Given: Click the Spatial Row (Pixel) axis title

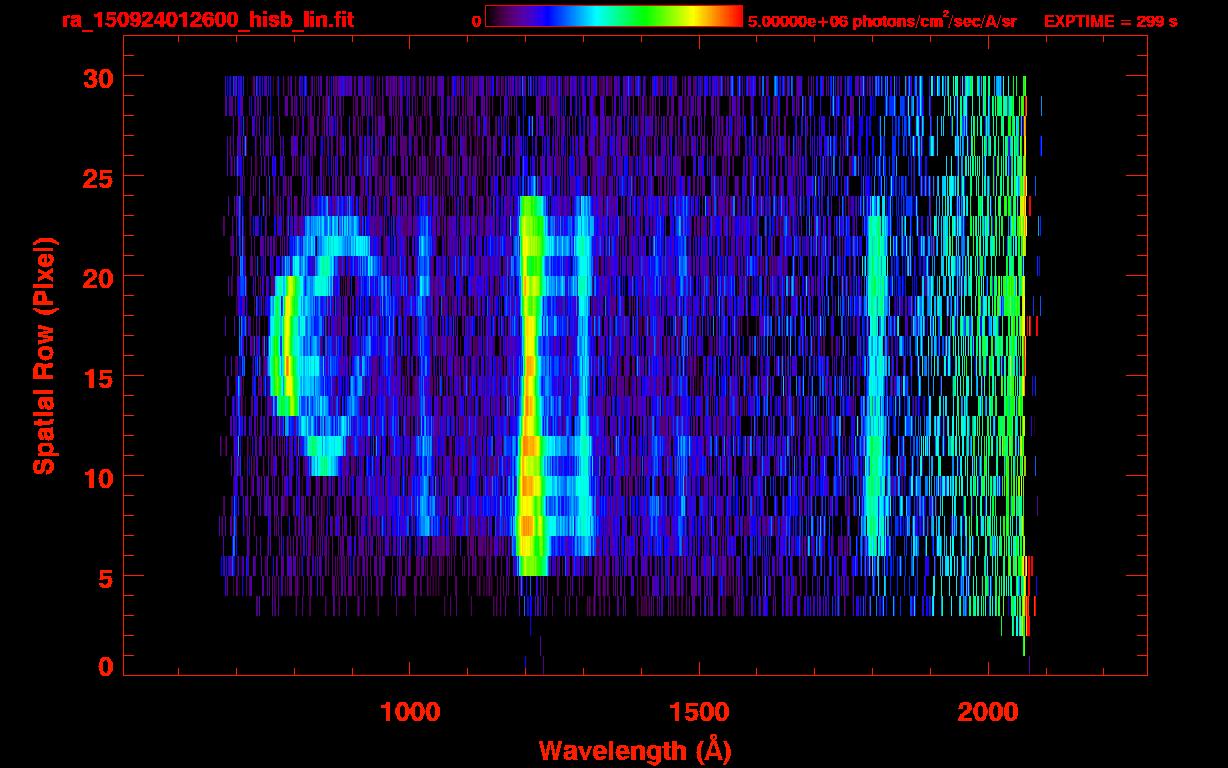Looking at the screenshot, I should (x=44, y=355).
